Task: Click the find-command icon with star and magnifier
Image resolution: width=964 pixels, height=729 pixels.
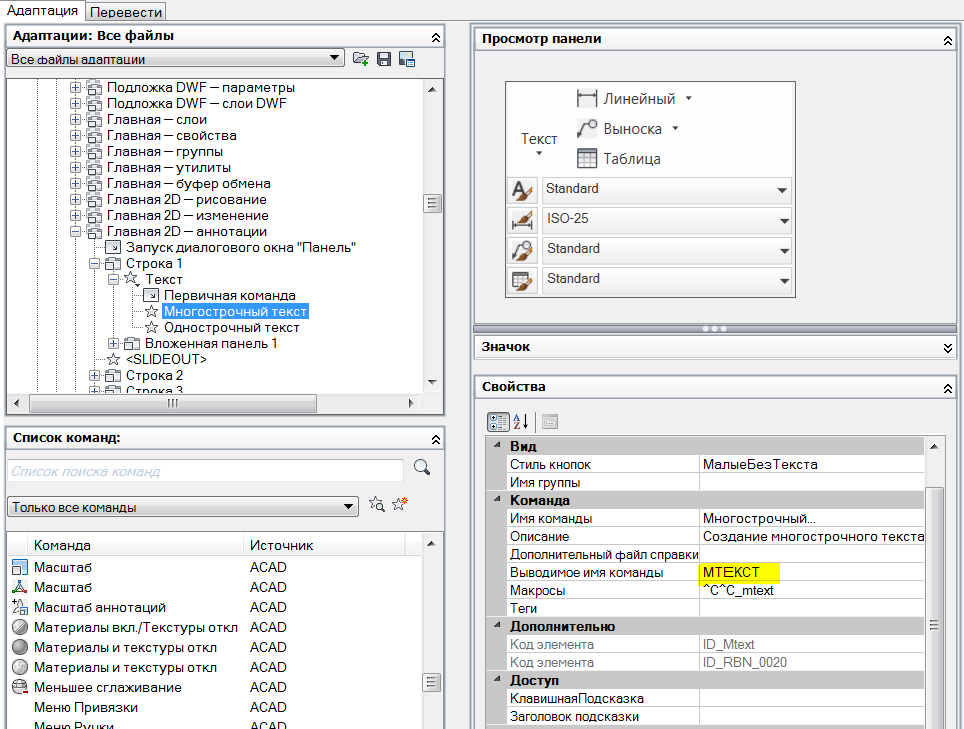Action: pyautogui.click(x=377, y=504)
